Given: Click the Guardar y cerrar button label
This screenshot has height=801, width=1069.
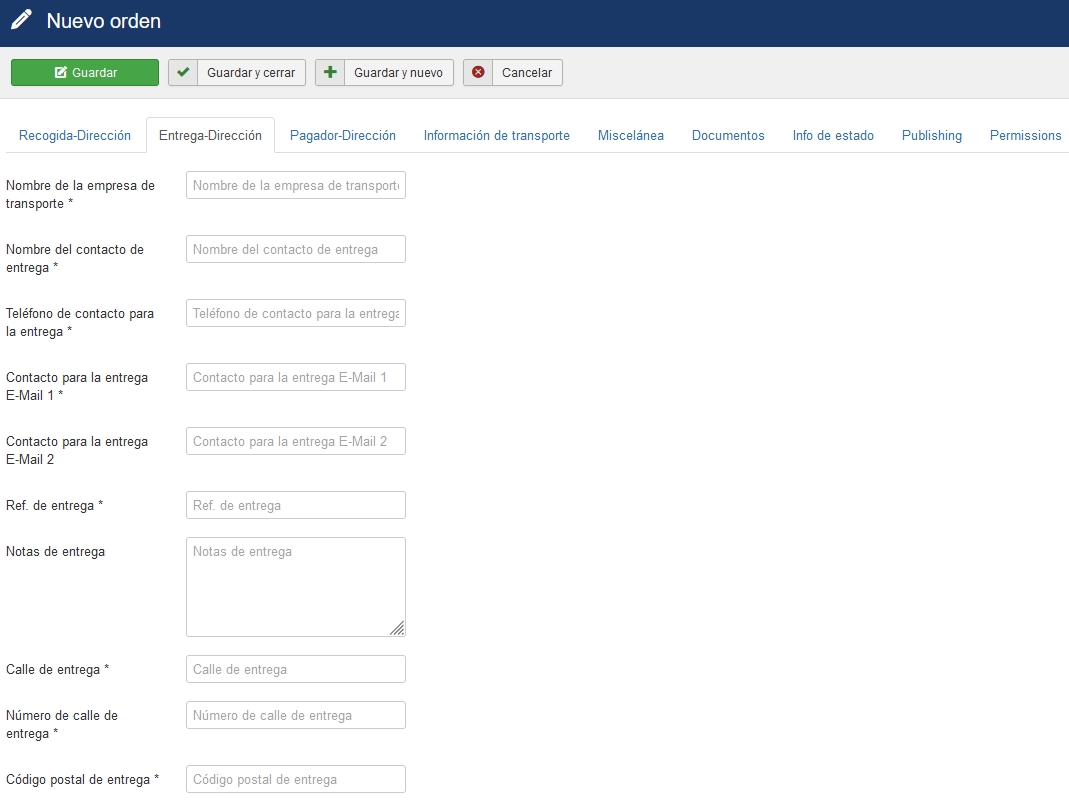Looking at the screenshot, I should pos(251,73).
